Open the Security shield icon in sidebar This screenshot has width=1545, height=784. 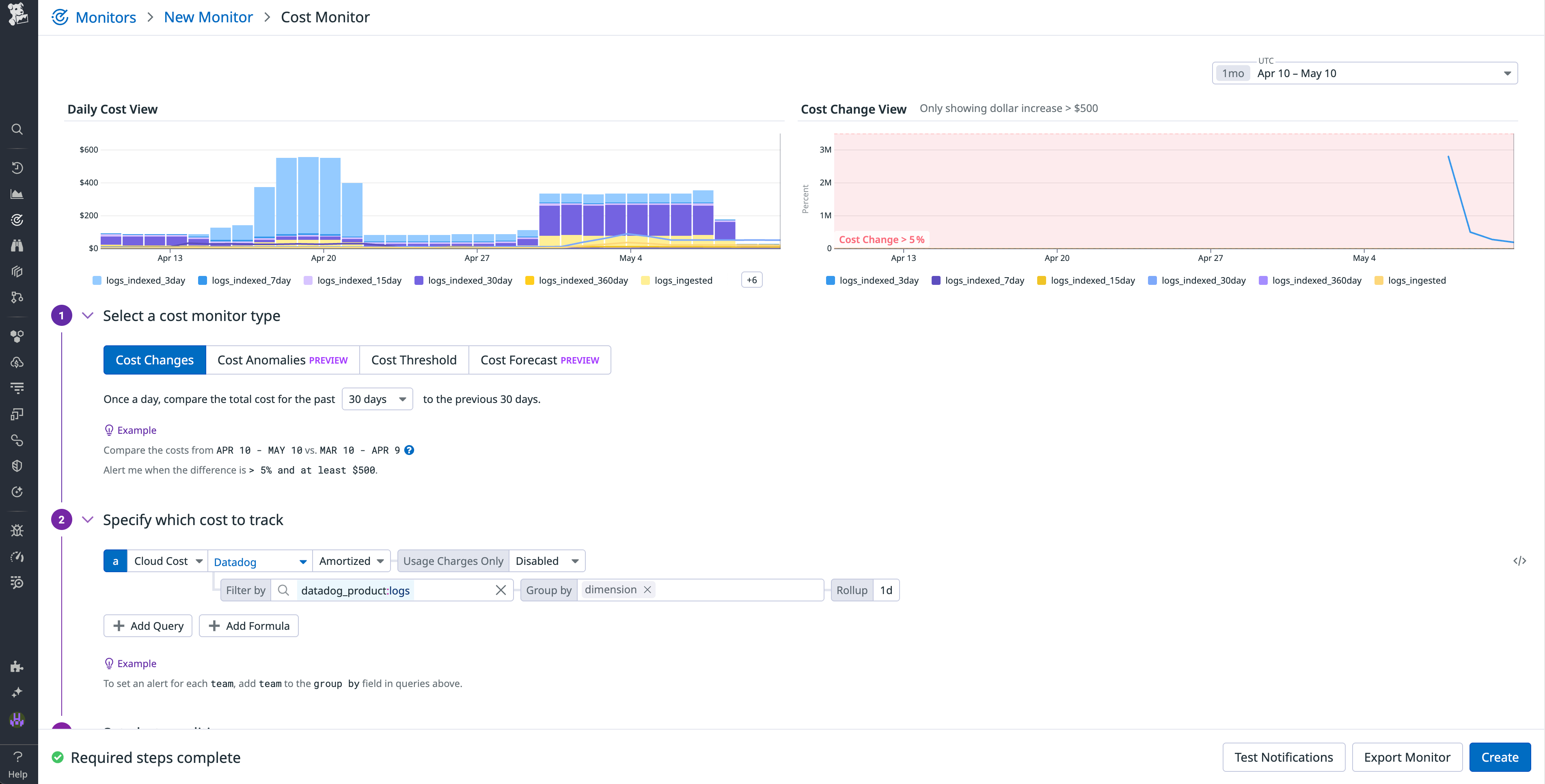tap(17, 465)
